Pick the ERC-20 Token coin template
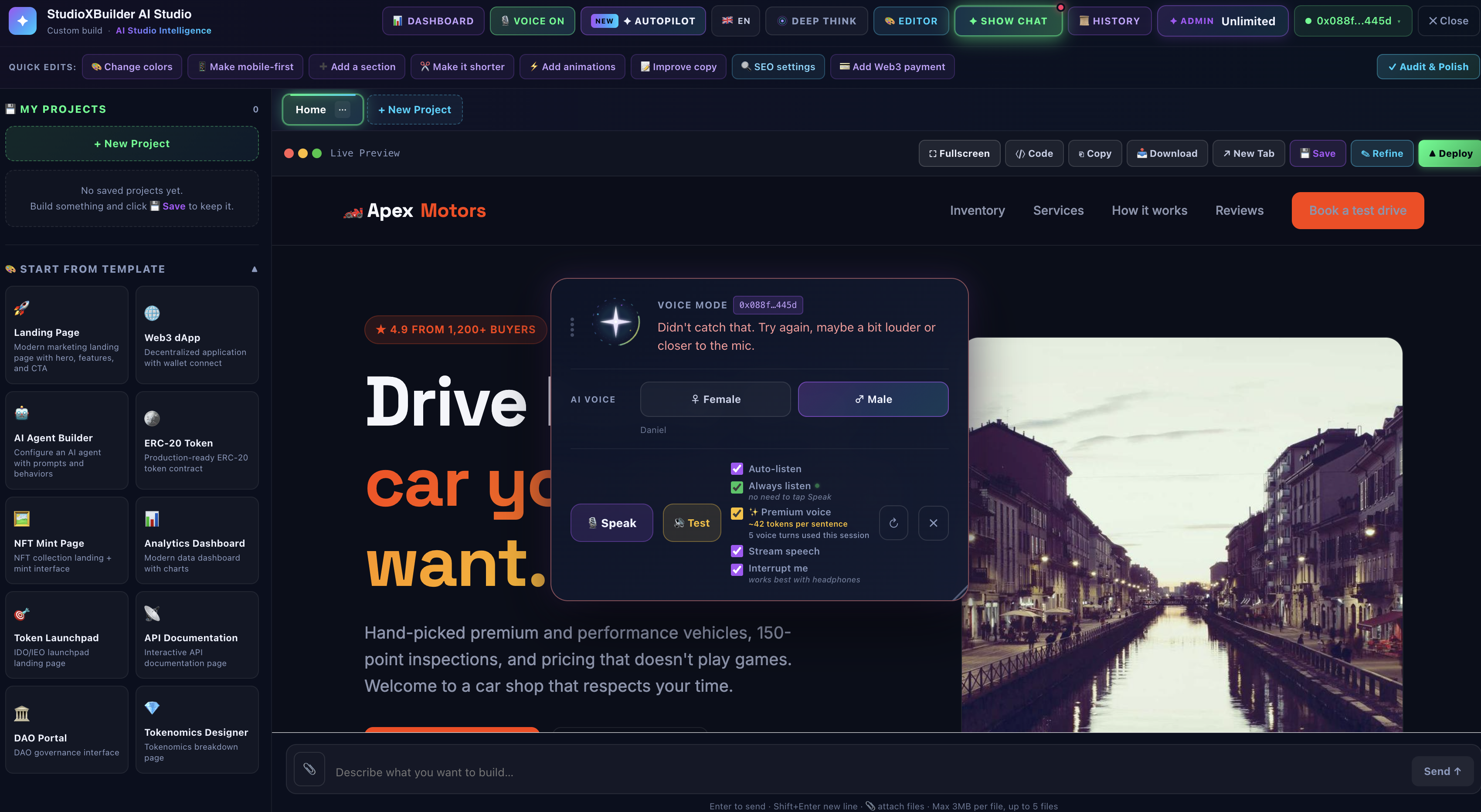This screenshot has width=1481, height=812. [197, 441]
